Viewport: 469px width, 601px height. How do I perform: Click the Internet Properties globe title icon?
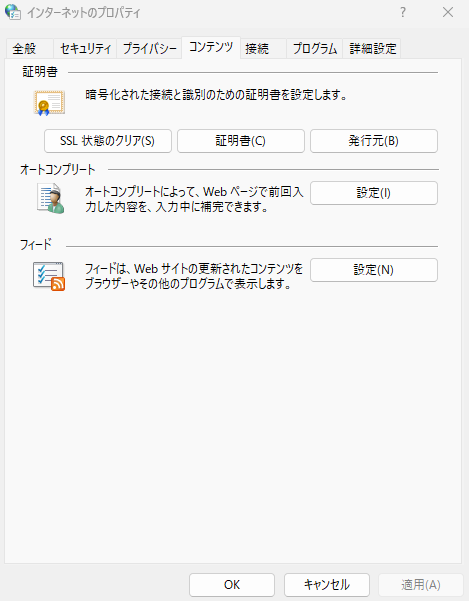pos(13,12)
